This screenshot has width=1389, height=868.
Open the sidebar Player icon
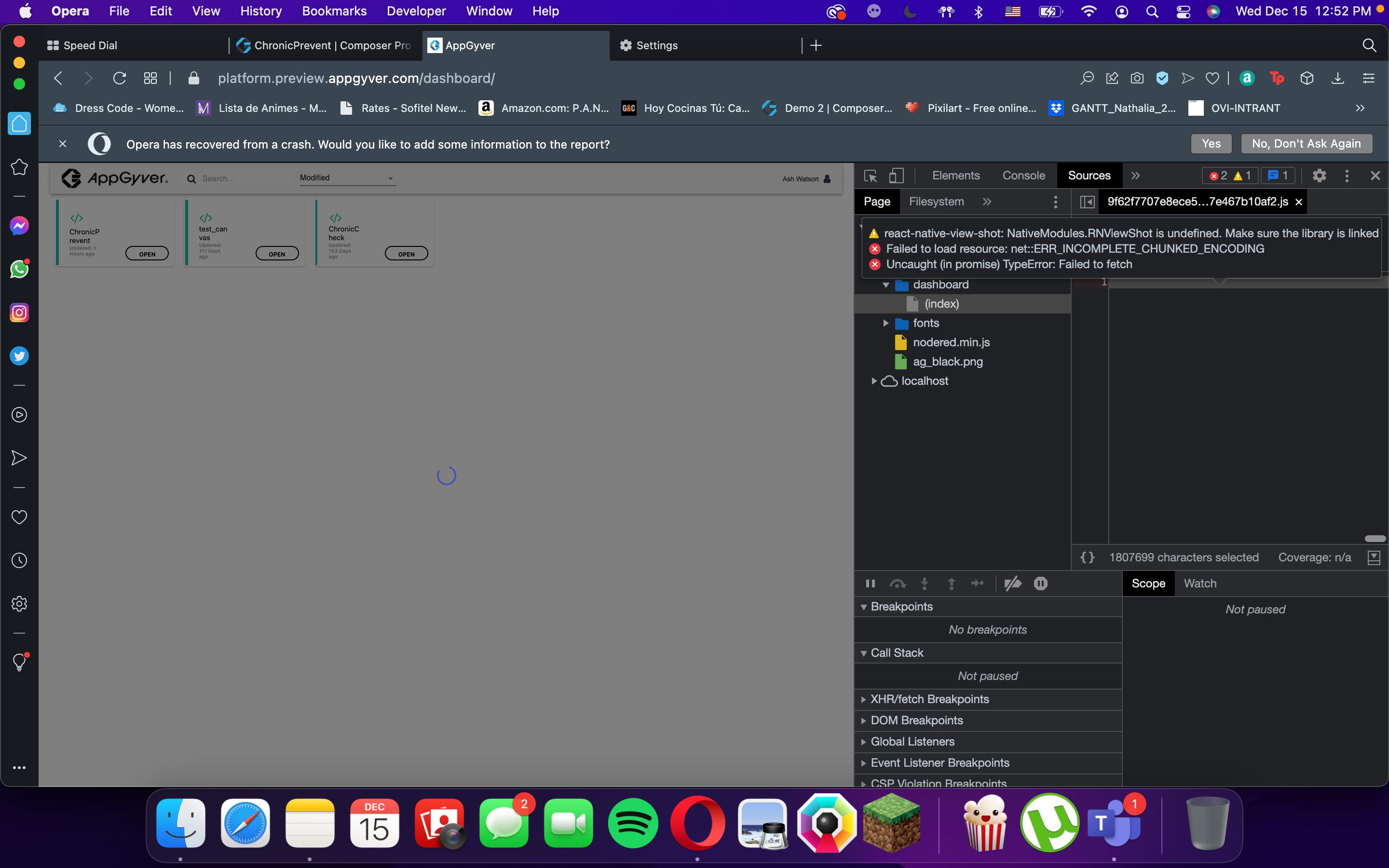click(19, 415)
